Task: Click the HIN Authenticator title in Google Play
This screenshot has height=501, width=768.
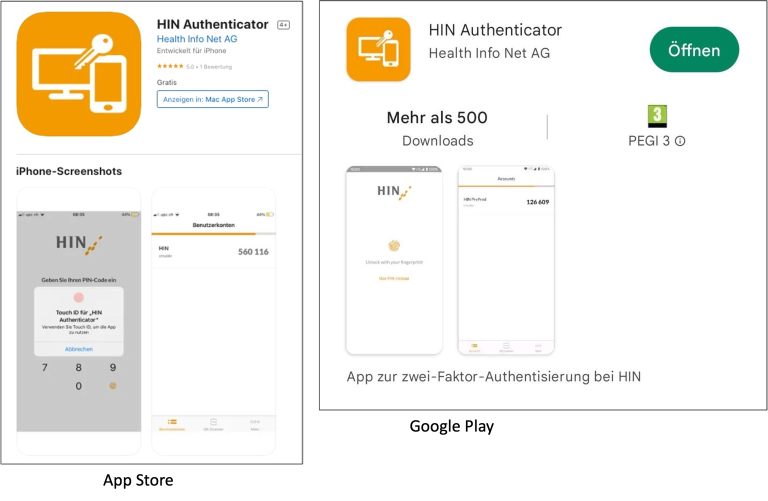Action: pos(495,30)
